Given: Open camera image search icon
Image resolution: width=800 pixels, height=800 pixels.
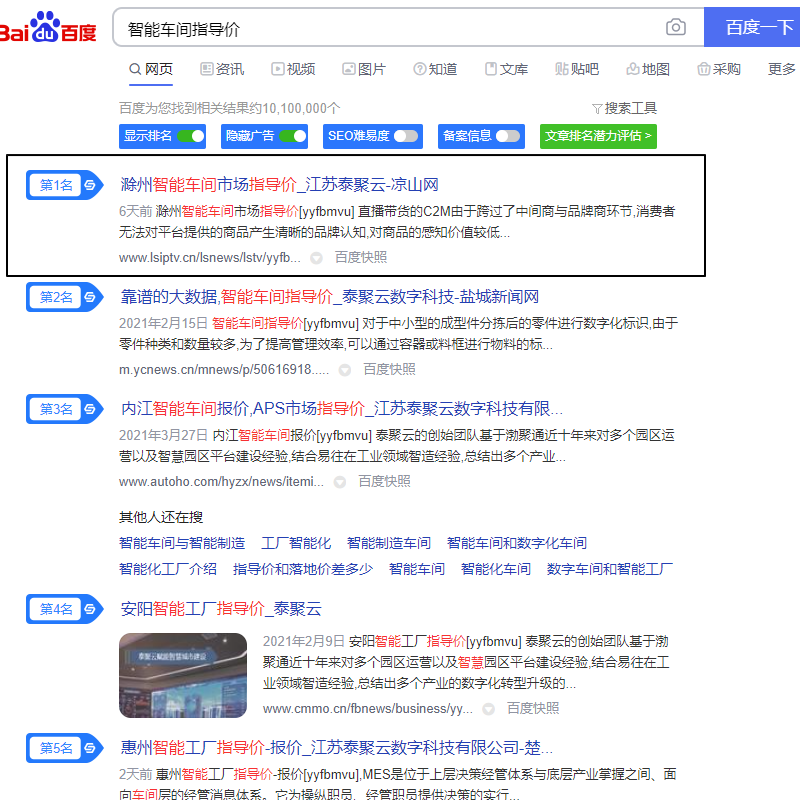Looking at the screenshot, I should coord(676,27).
